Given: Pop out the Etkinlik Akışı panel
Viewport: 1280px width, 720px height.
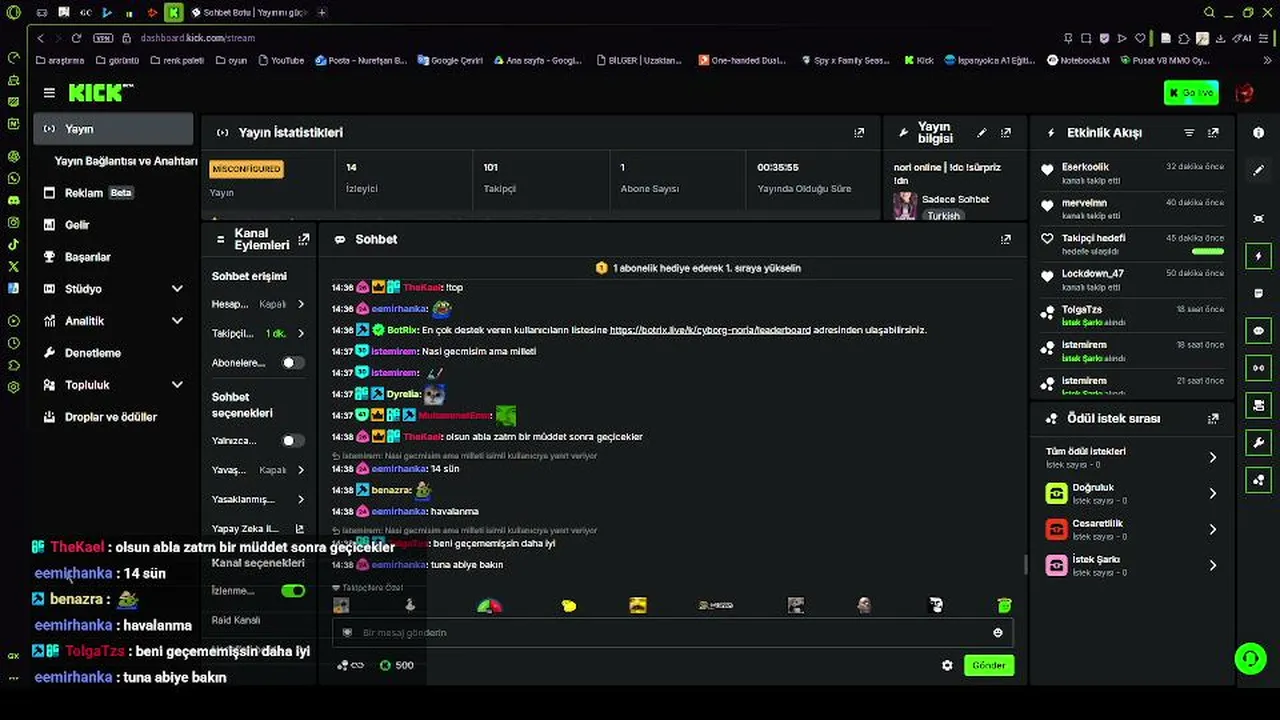Looking at the screenshot, I should 1213,132.
